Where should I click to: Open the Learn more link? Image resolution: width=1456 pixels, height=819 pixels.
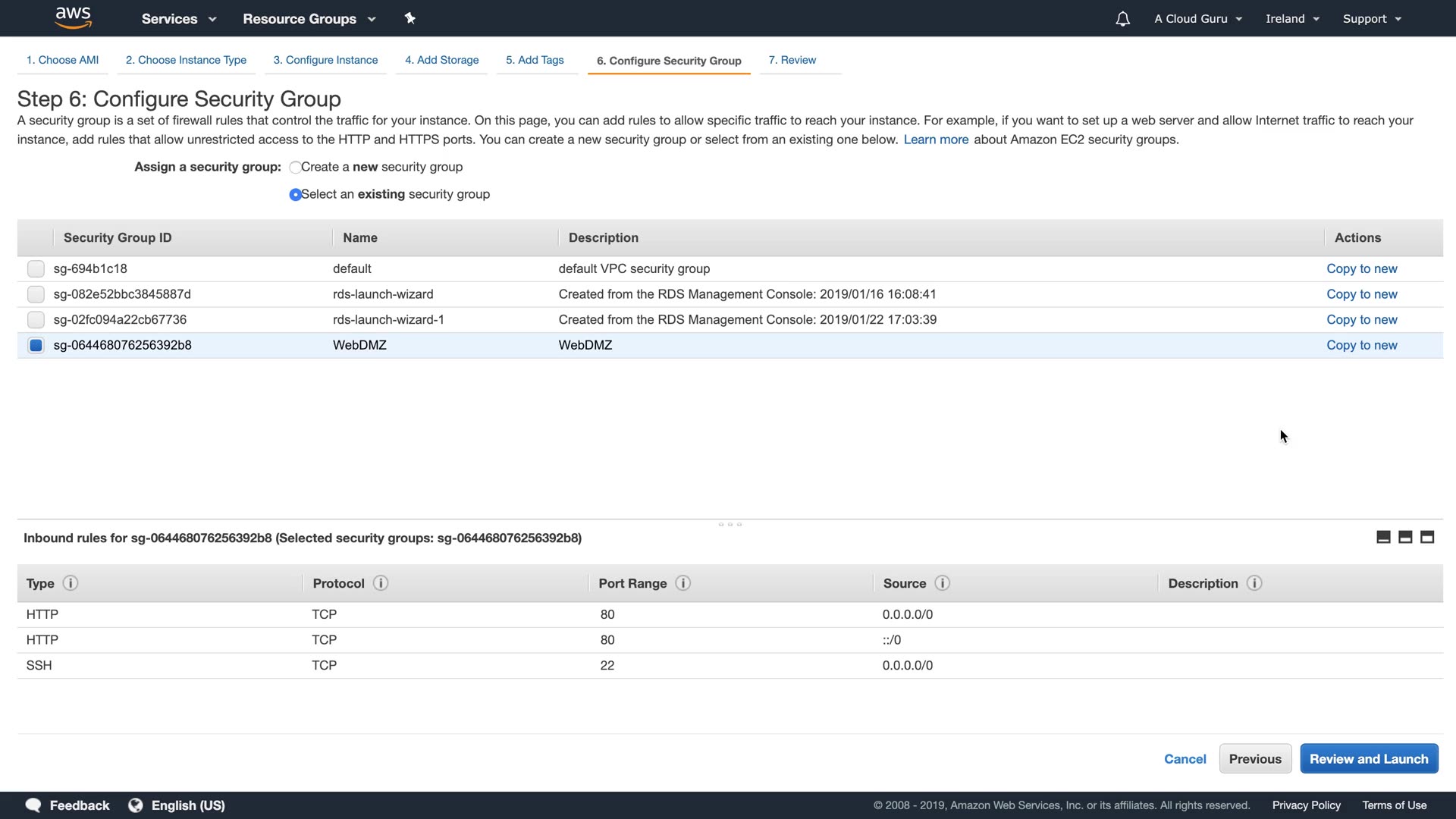pyautogui.click(x=936, y=140)
